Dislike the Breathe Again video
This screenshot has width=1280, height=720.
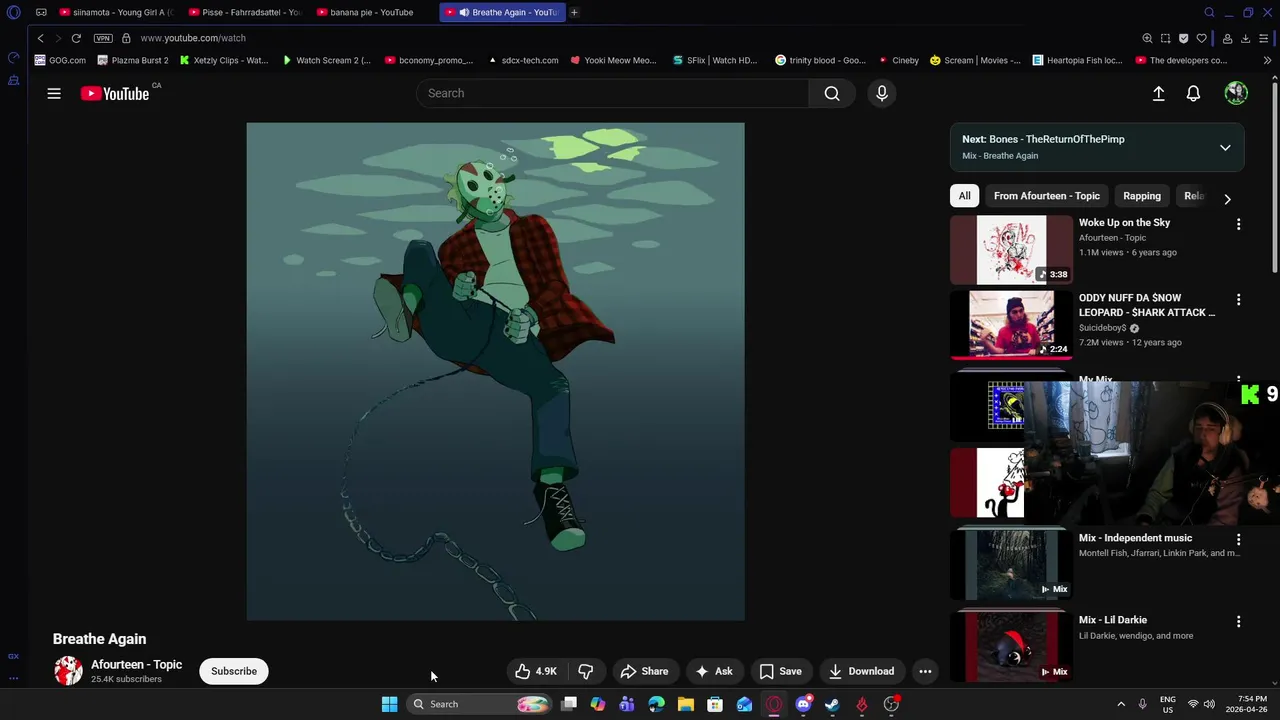(586, 671)
